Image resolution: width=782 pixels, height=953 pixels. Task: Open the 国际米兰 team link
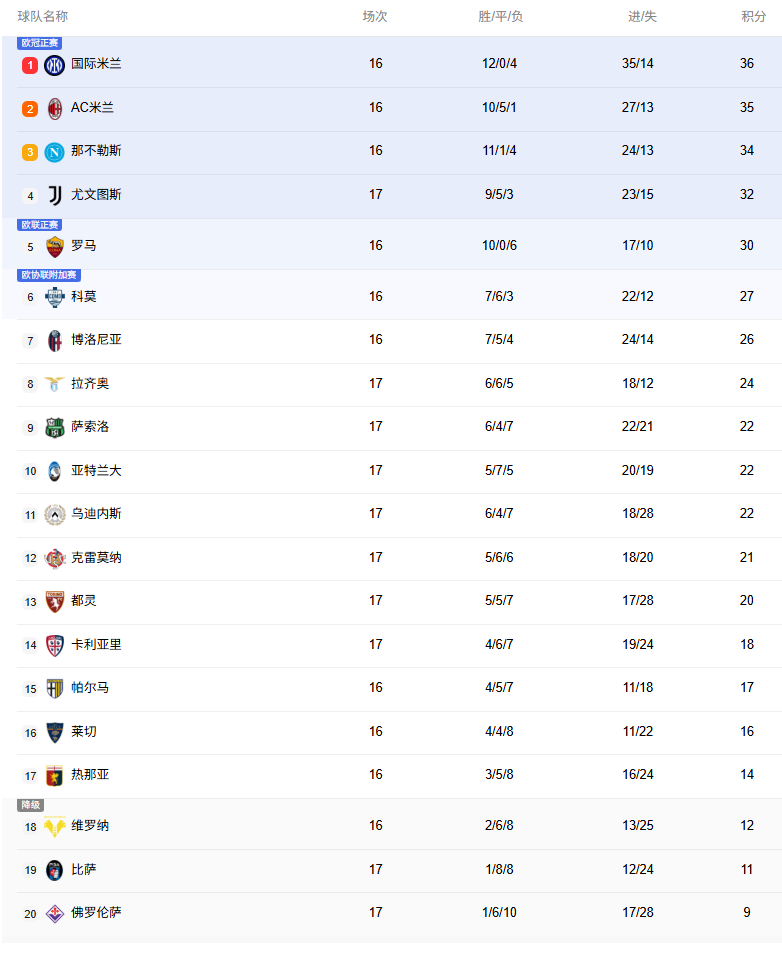[96, 64]
